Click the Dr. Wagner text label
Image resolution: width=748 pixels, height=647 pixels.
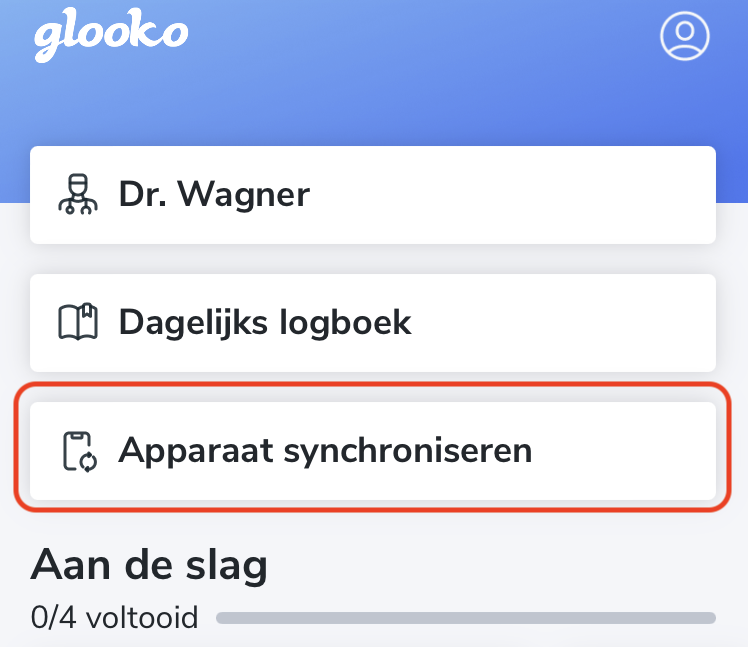coord(214,194)
